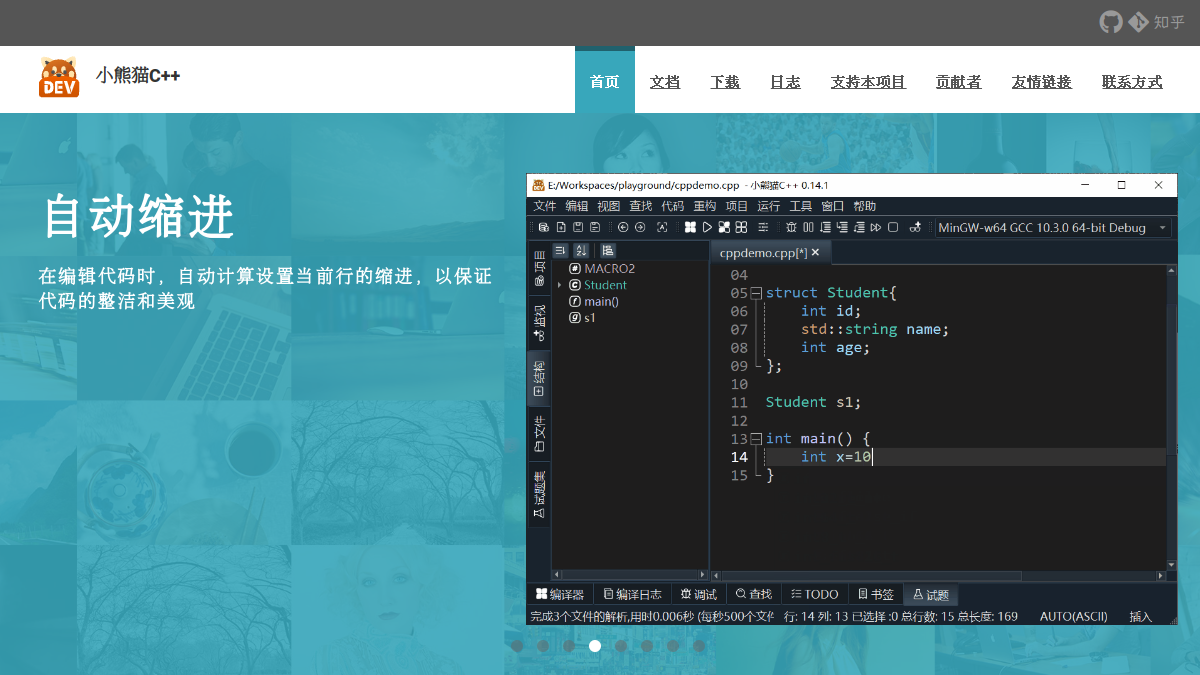Screen dimensions: 1200x675
Task: Open the 监视 side panel tab
Action: [539, 325]
